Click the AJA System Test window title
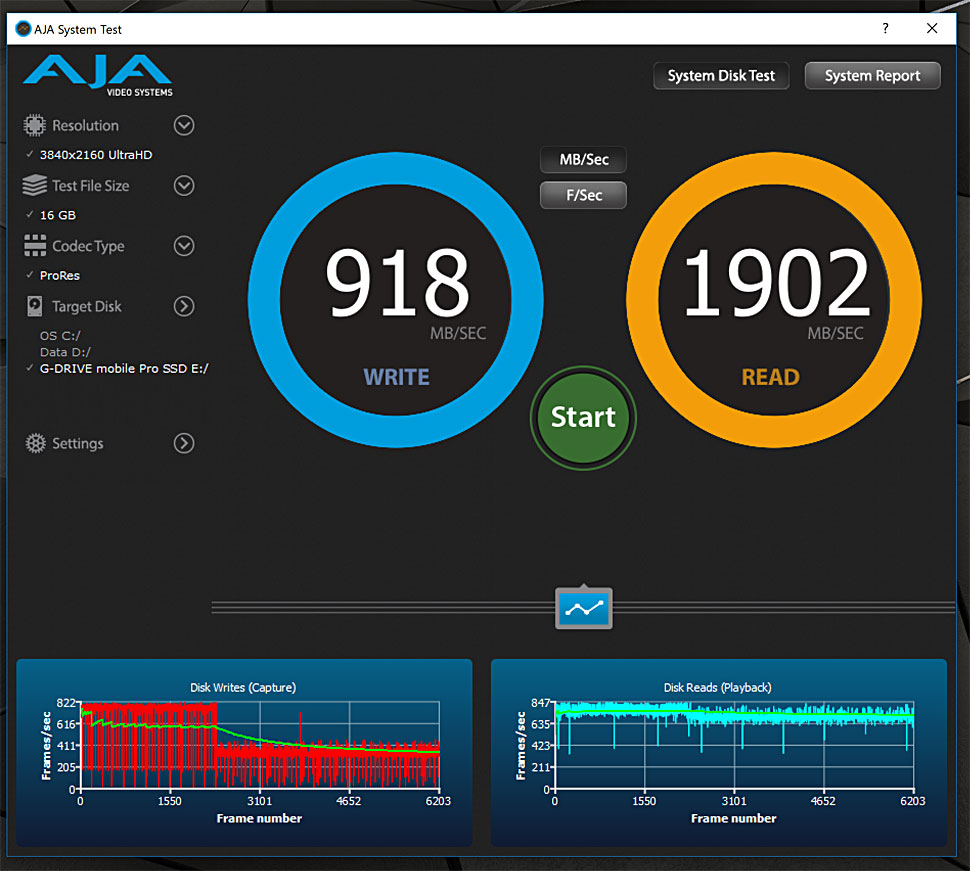Image resolution: width=970 pixels, height=871 pixels. click(78, 29)
